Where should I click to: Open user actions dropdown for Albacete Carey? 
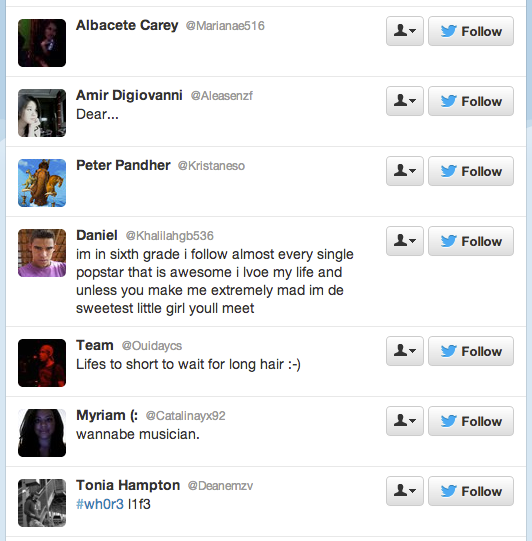point(405,31)
